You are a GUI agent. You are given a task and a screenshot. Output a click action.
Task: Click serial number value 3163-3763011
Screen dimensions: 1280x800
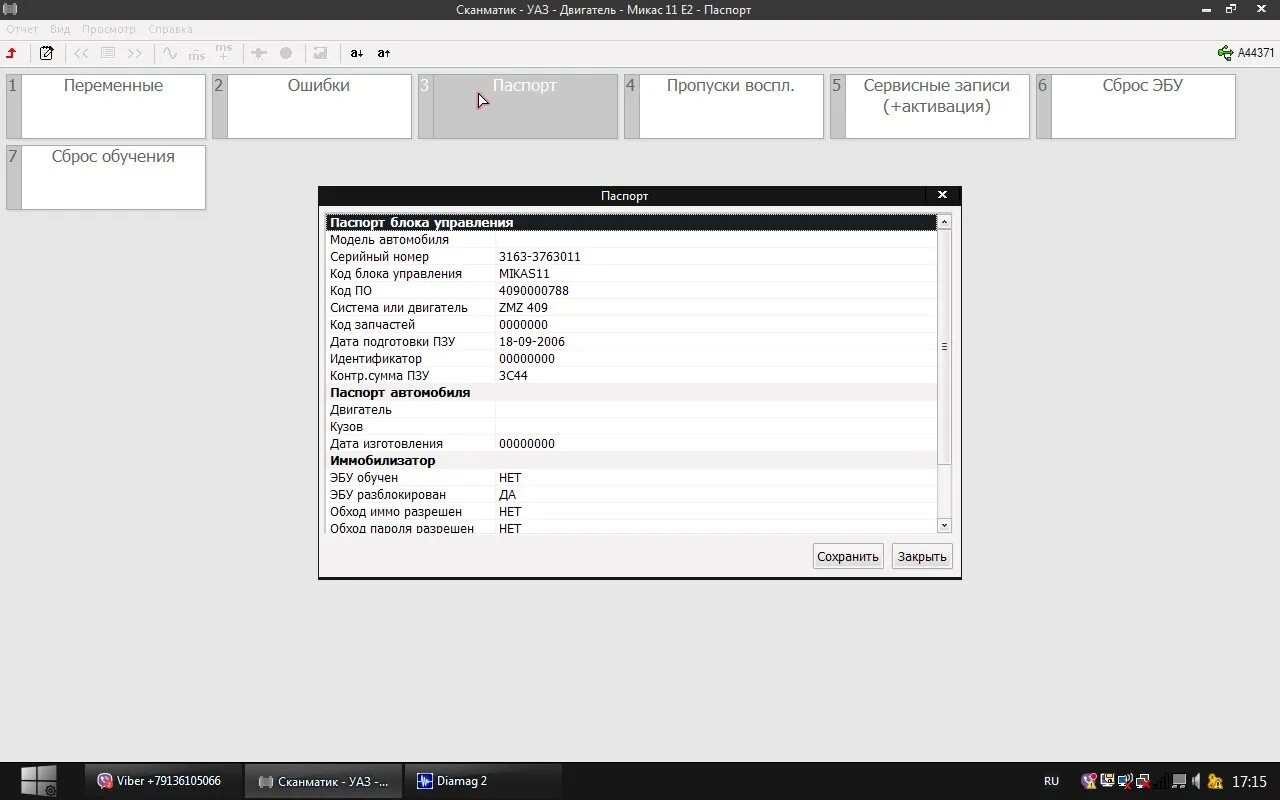[x=539, y=257]
